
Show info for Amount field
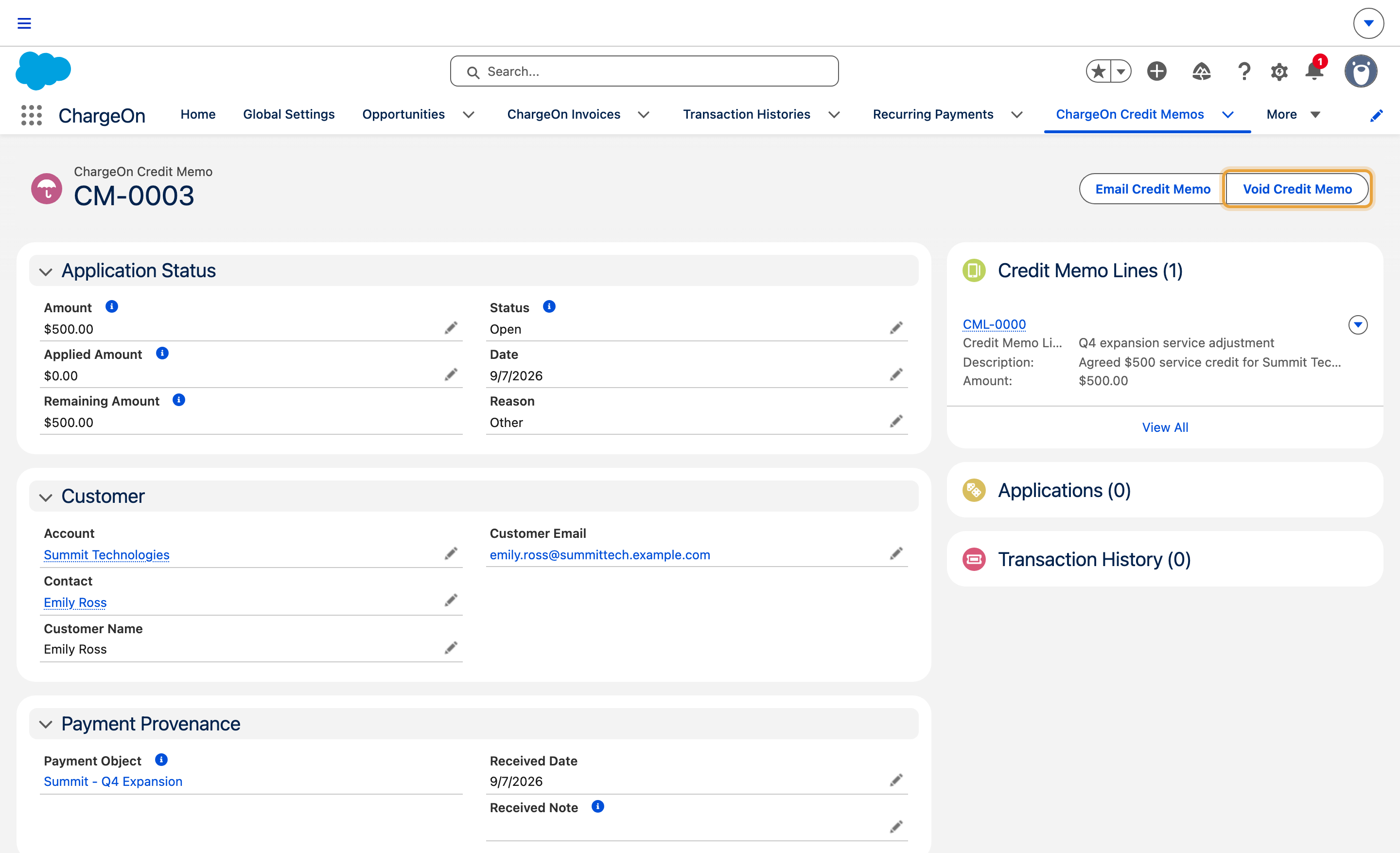coord(112,307)
